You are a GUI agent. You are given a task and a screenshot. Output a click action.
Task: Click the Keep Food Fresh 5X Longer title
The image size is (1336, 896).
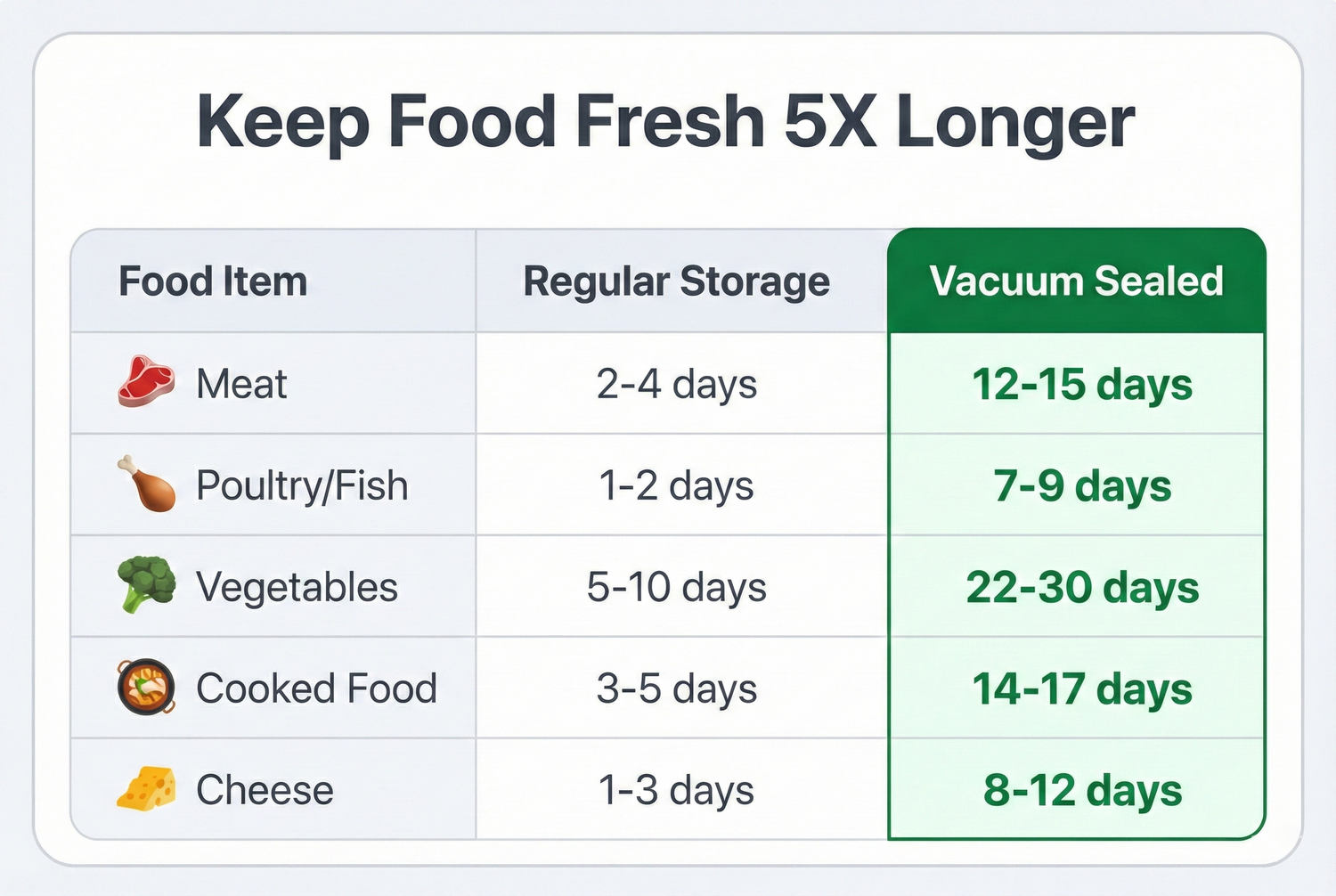click(665, 121)
